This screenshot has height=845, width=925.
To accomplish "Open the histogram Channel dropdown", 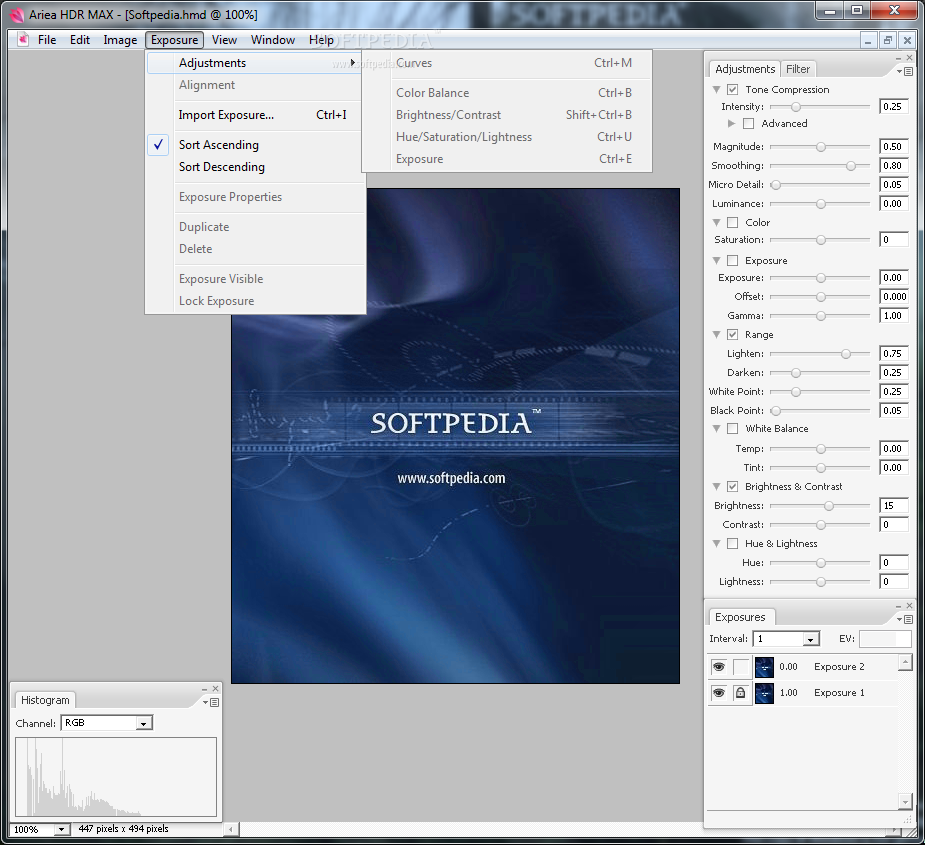I will (144, 723).
